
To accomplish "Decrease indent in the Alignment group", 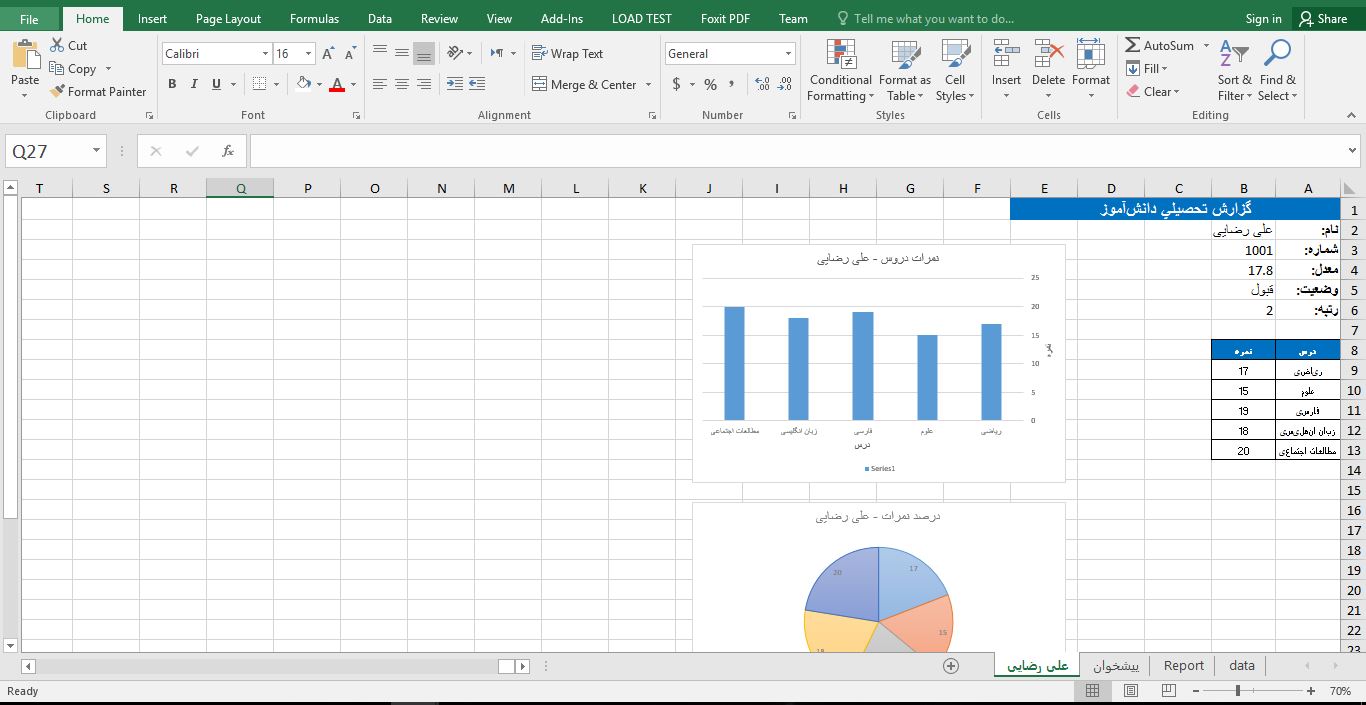I will click(455, 84).
